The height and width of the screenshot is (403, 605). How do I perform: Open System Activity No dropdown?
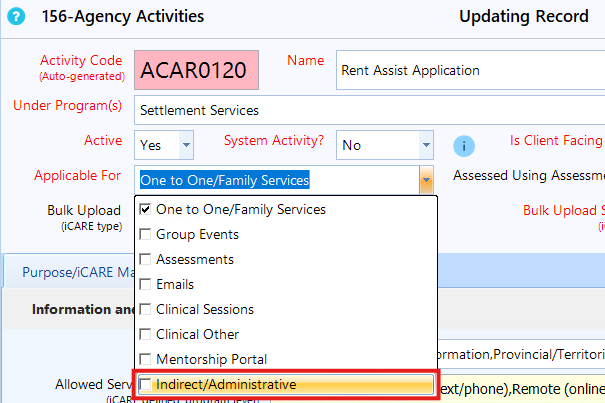point(426,145)
